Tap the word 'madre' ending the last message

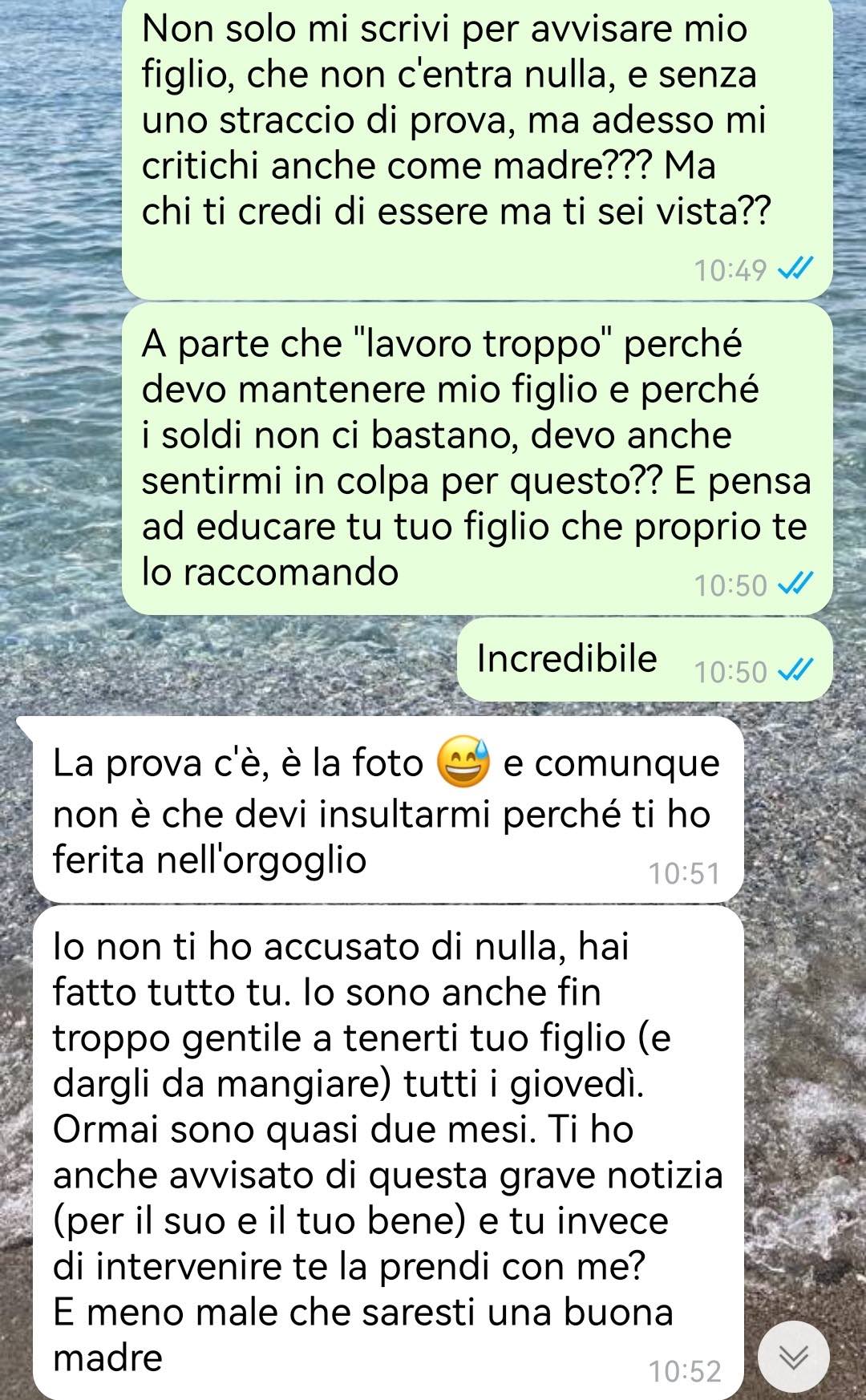pyautogui.click(x=107, y=1358)
